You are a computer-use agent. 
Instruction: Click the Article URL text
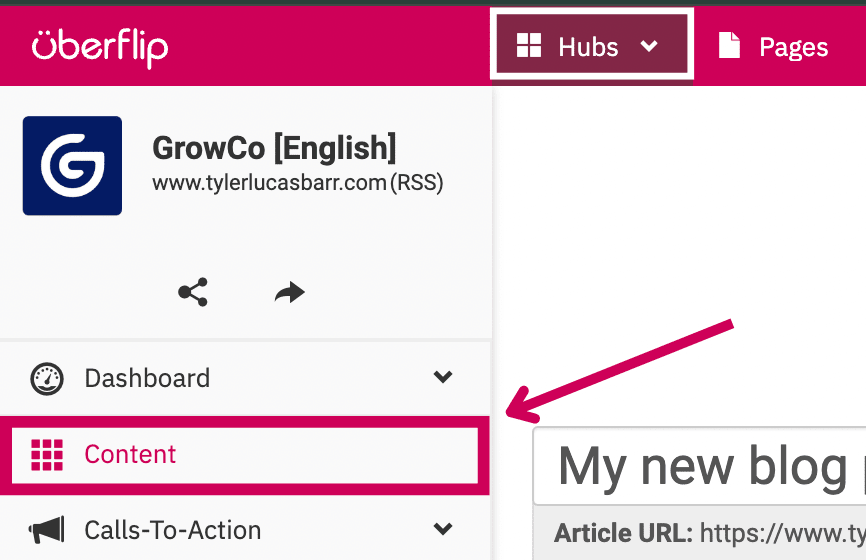[710, 533]
